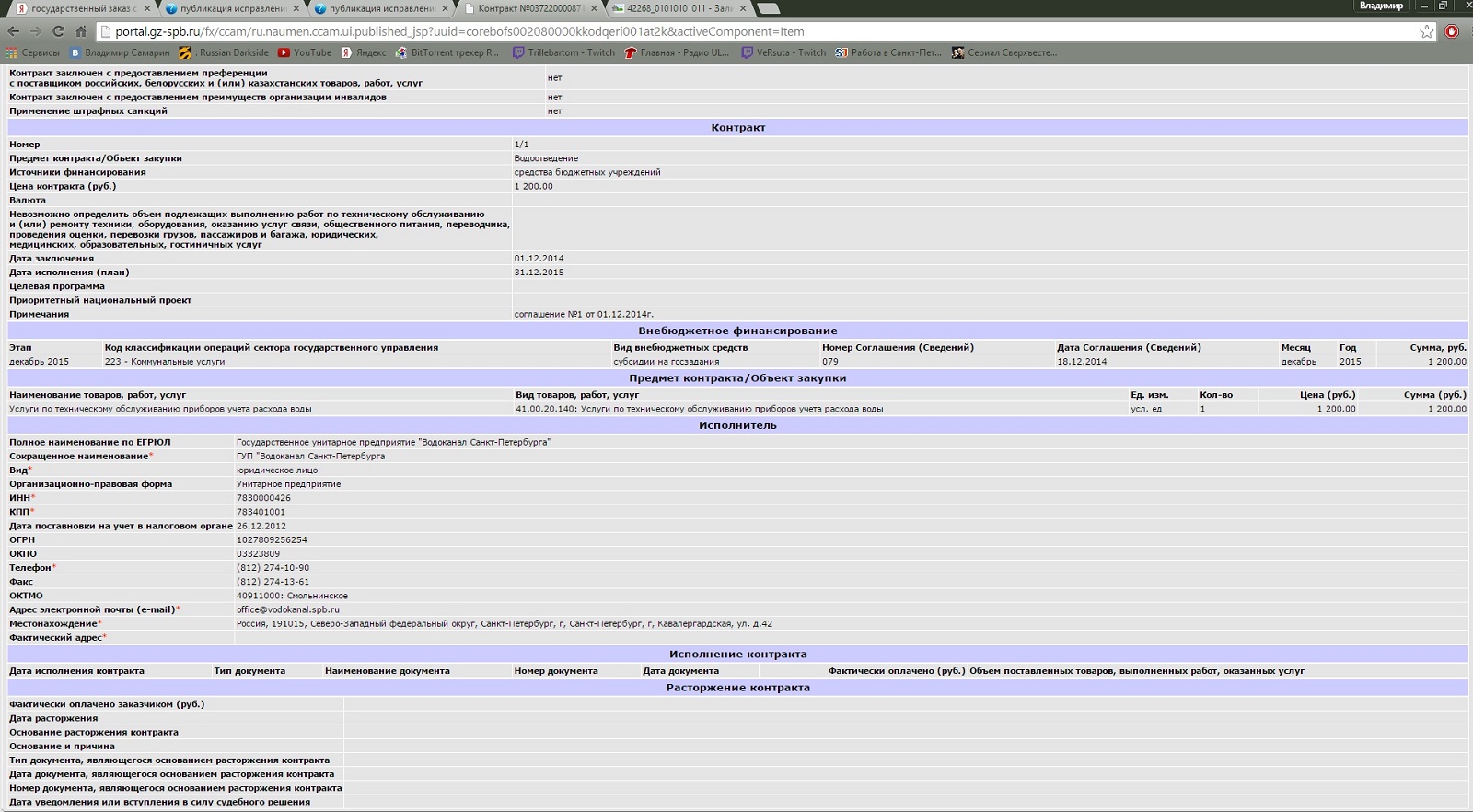This screenshot has width=1473, height=812.
Task: Select the short name ГУП "Водоканал Санкт-Петербурга
Action: (x=311, y=457)
